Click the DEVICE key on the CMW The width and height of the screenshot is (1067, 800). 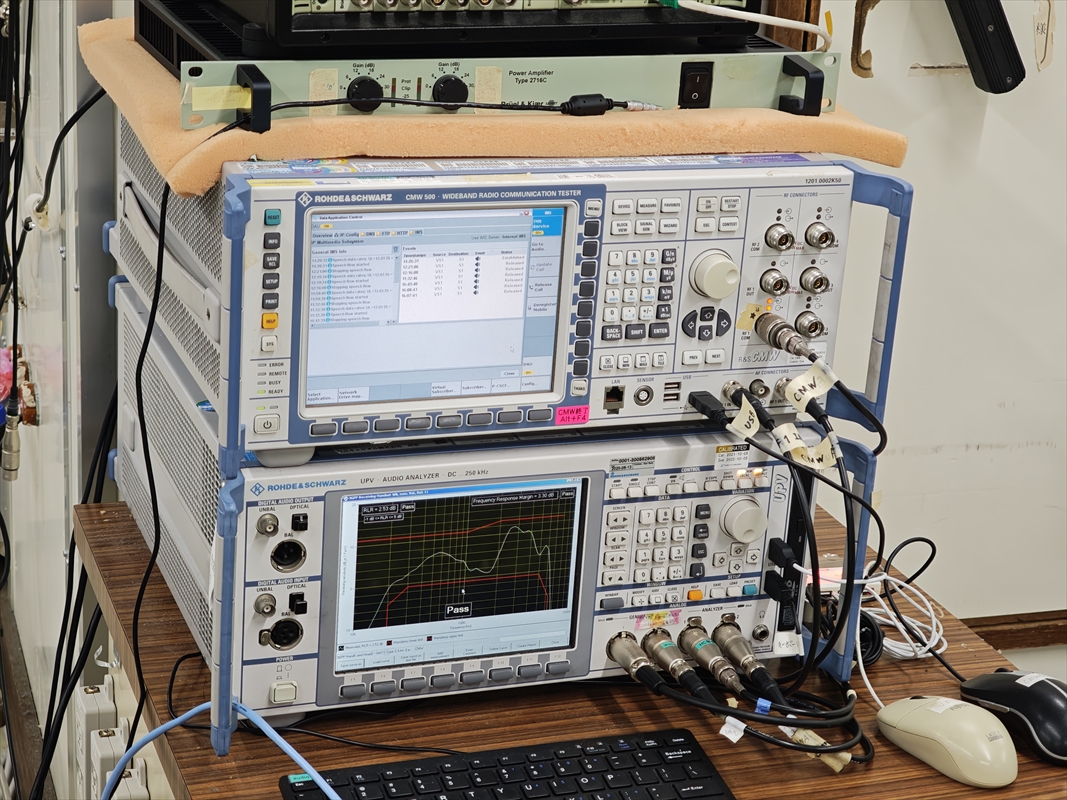623,206
